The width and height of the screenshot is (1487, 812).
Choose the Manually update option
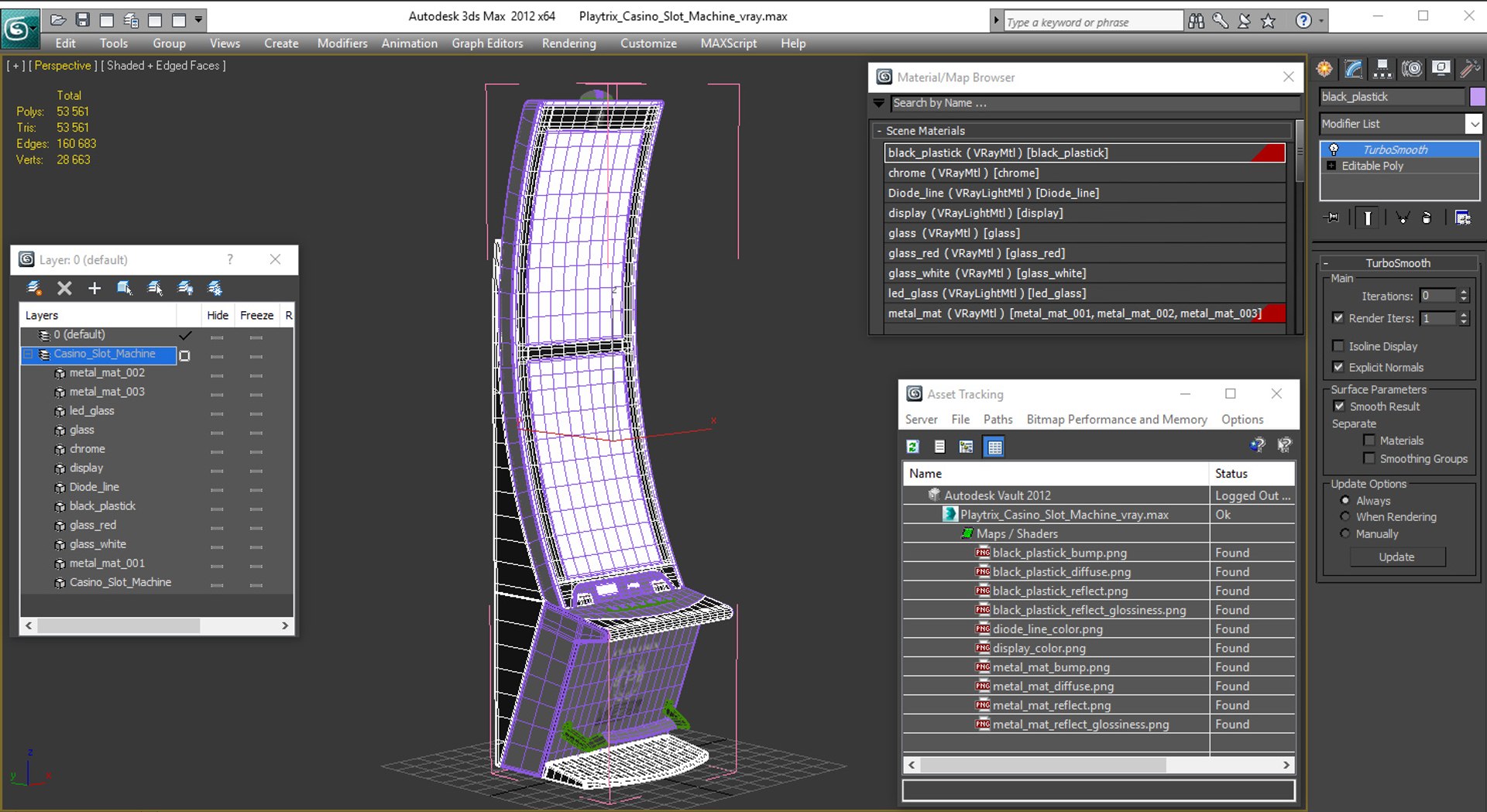[1345, 533]
